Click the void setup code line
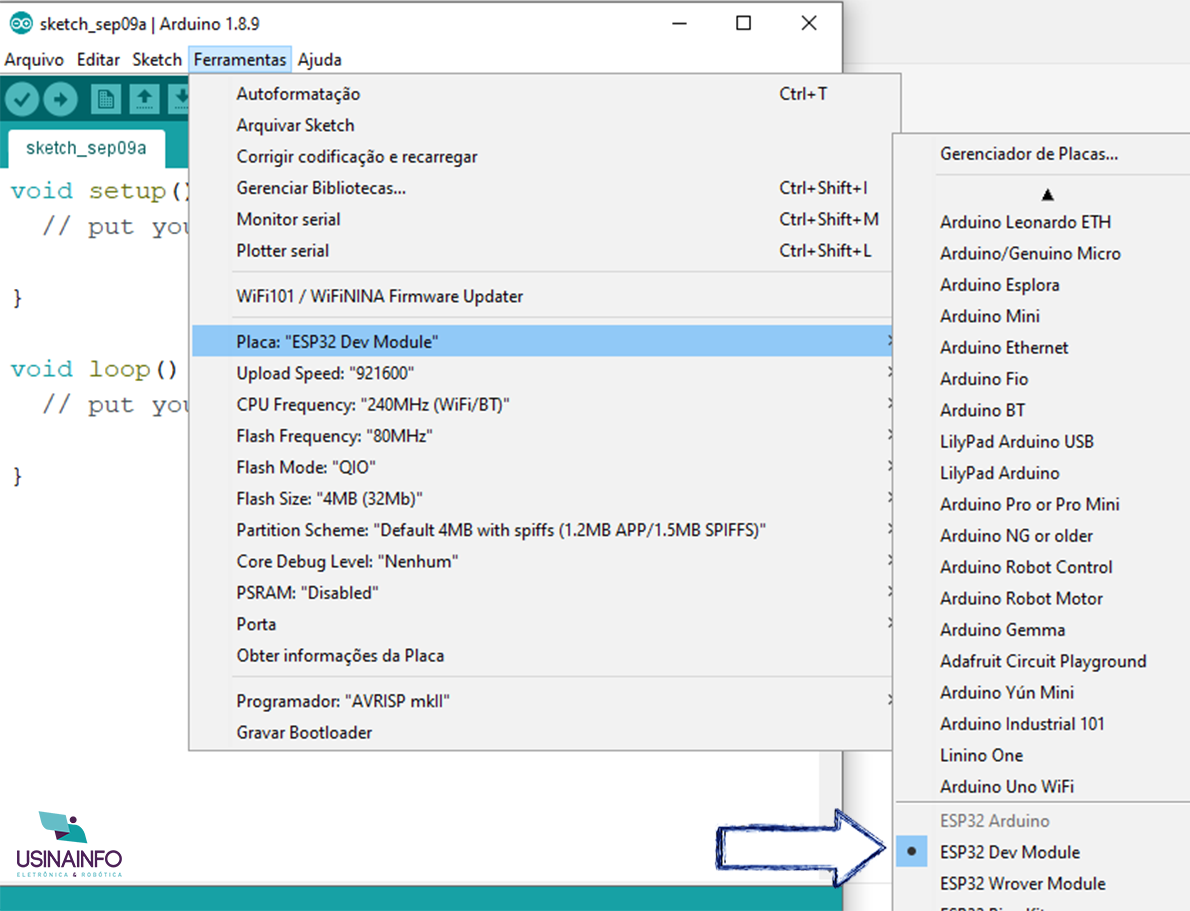This screenshot has width=1190, height=911. point(99,191)
